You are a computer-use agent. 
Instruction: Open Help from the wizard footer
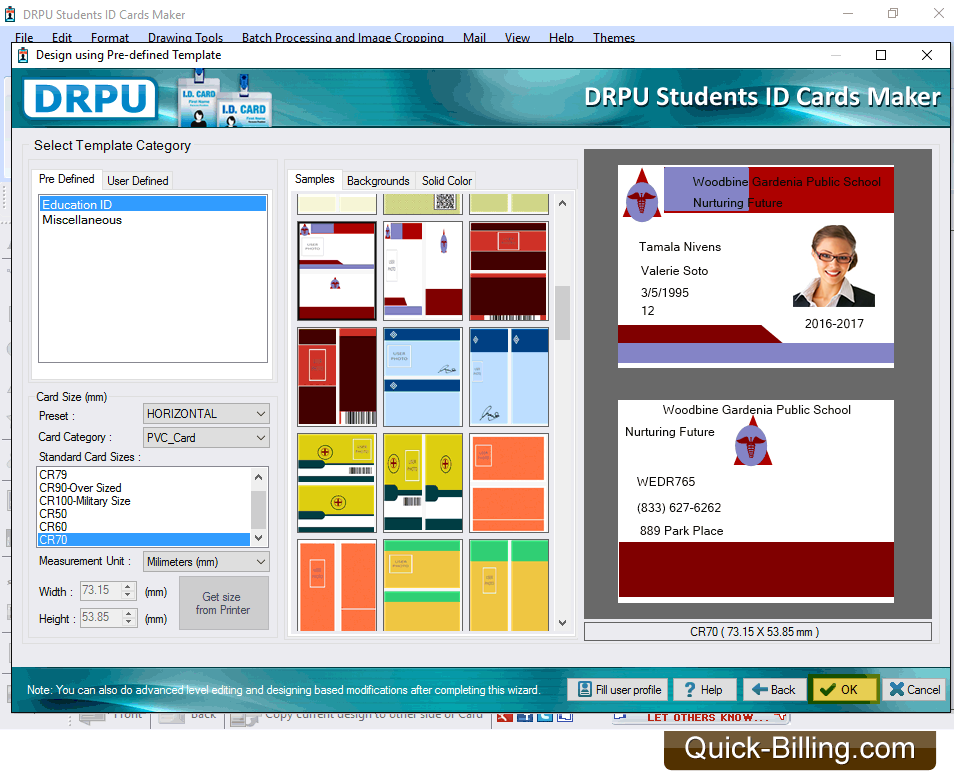click(x=702, y=689)
